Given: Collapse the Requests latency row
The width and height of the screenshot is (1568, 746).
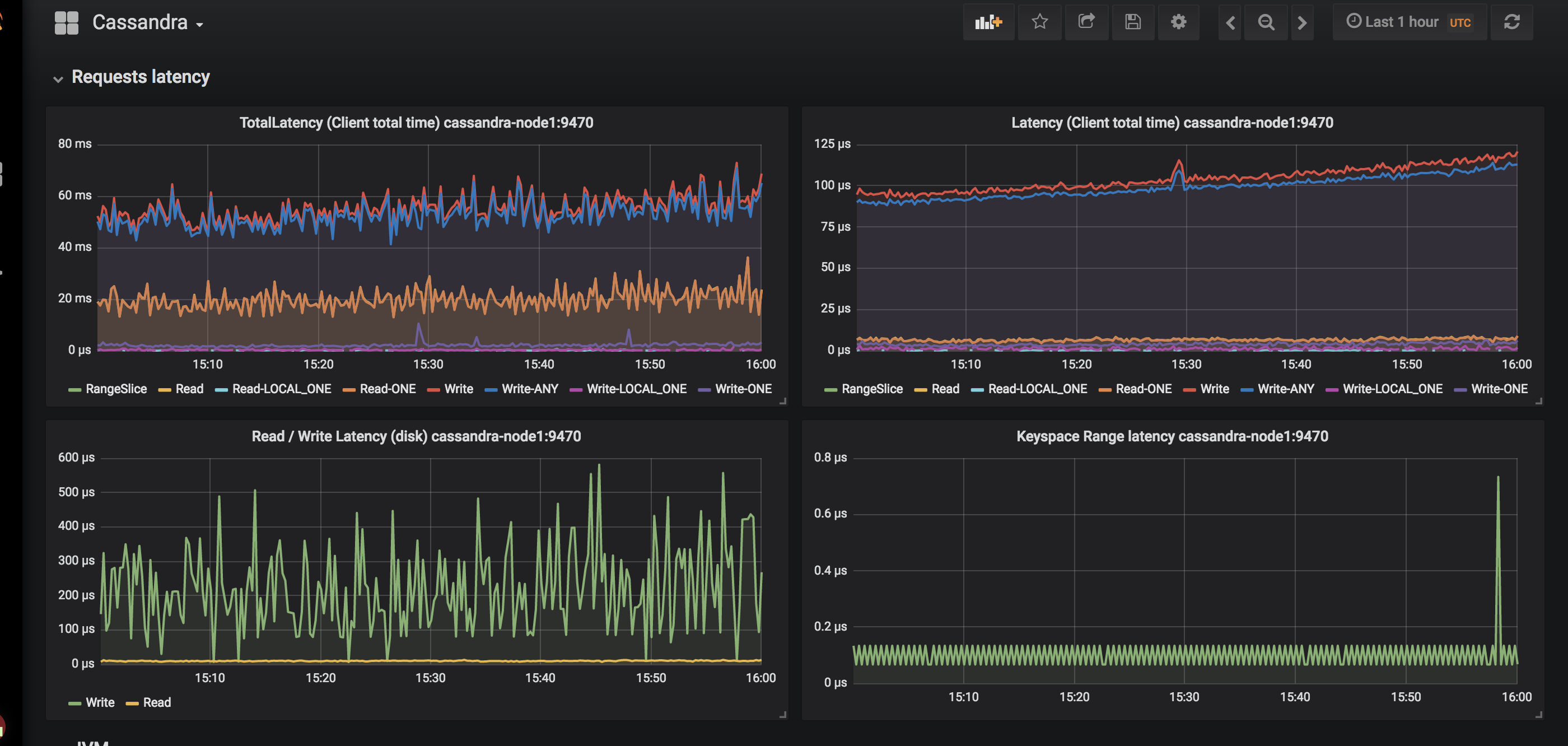Looking at the screenshot, I should (140, 77).
